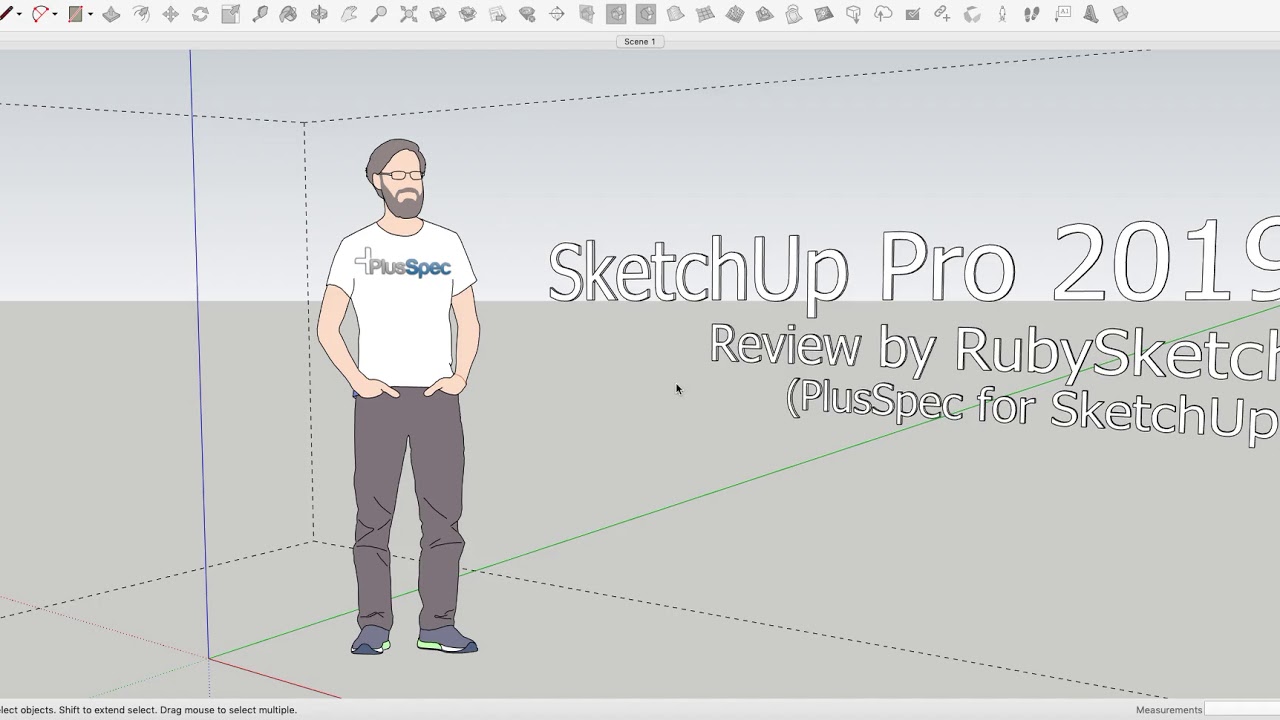Expand the shape tool dropdown arrow

click(90, 14)
